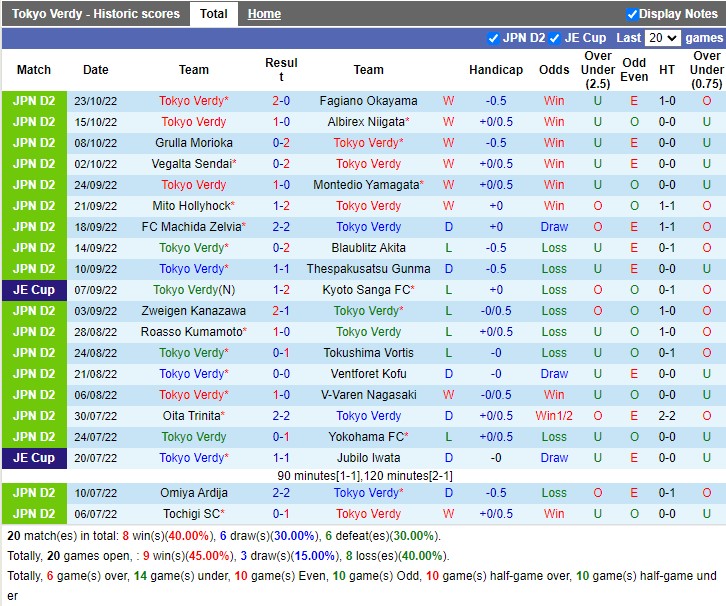Select the Jubilo Iwata team name

pos(368,458)
